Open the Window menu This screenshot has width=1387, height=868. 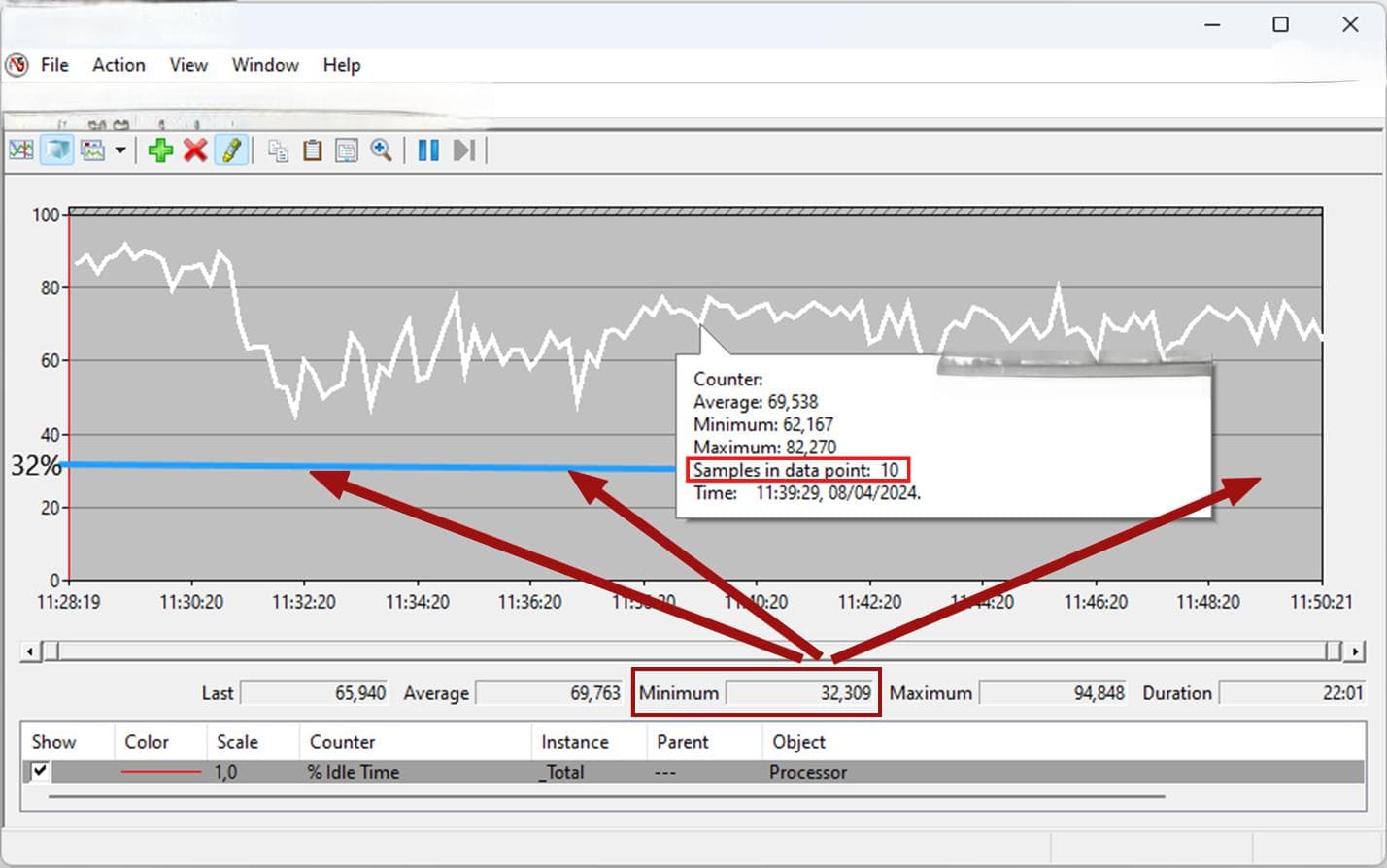point(265,65)
